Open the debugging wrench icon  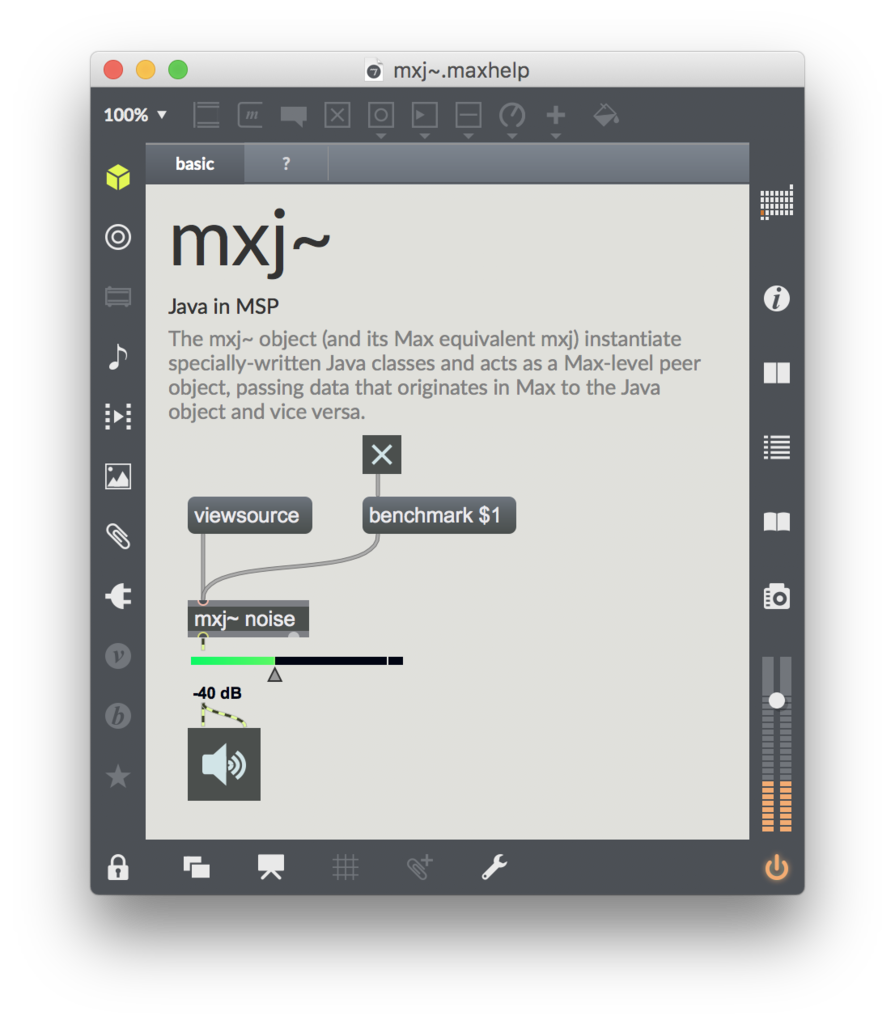click(495, 867)
